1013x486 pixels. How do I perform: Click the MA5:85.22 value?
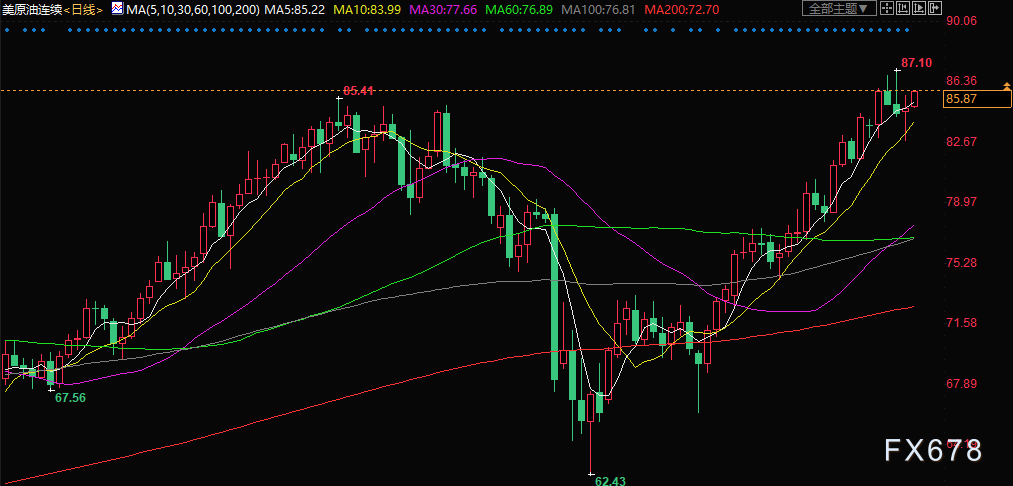(296, 9)
